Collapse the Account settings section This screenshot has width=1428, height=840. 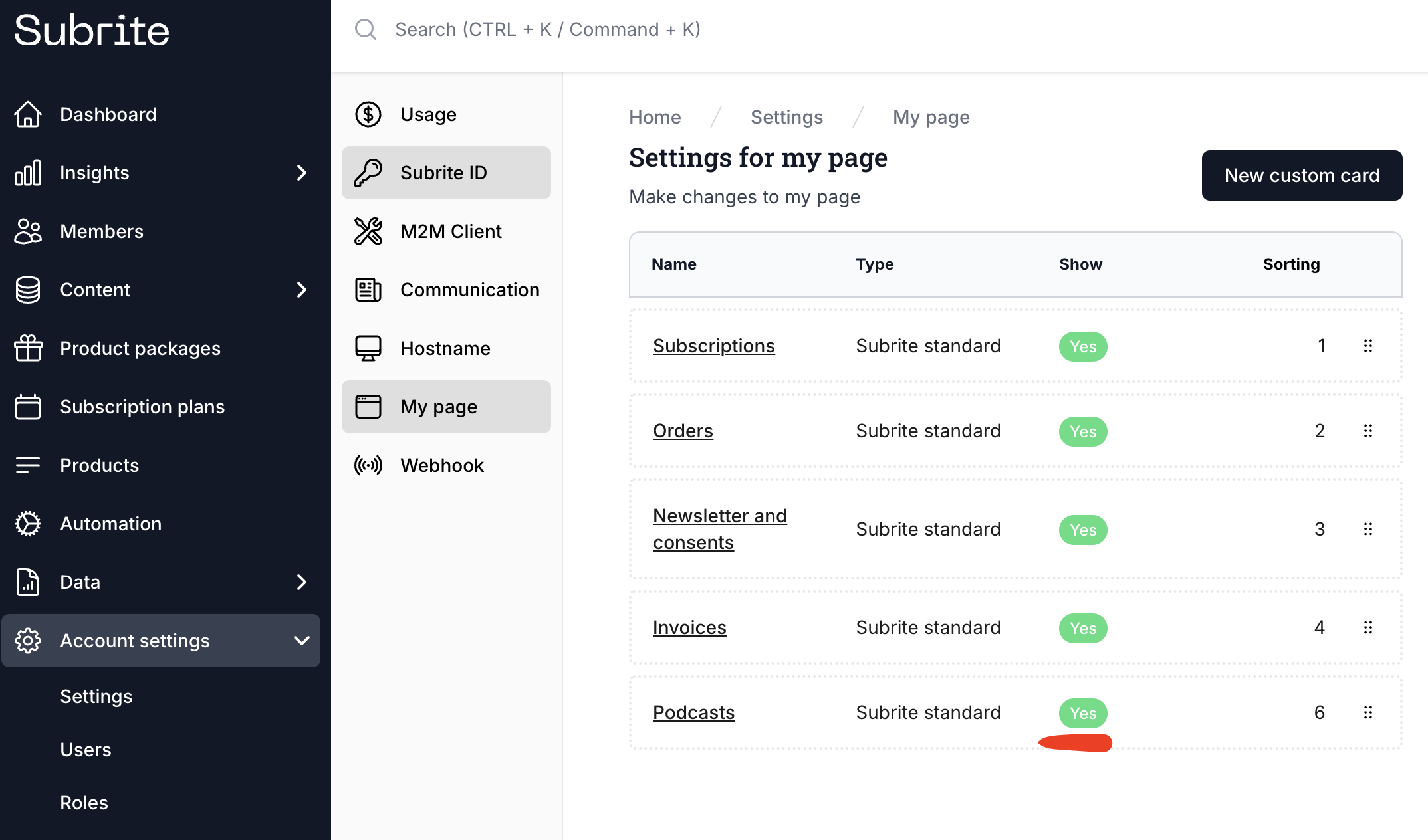[x=301, y=641]
